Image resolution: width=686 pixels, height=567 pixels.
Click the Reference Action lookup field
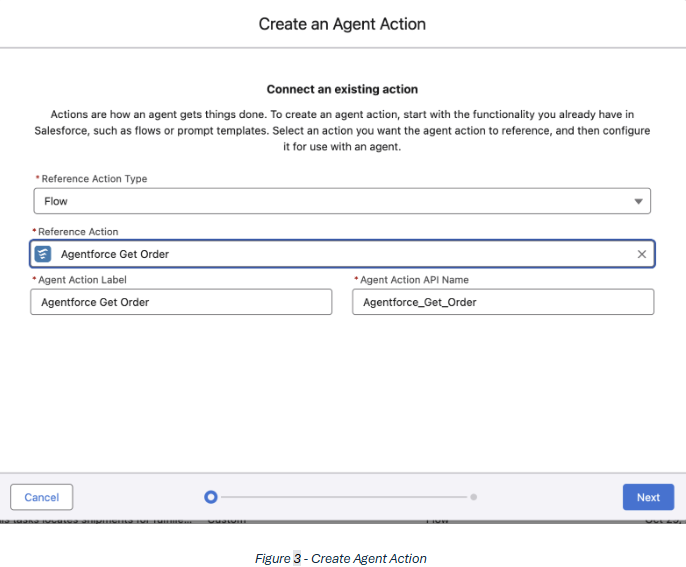tap(342, 254)
